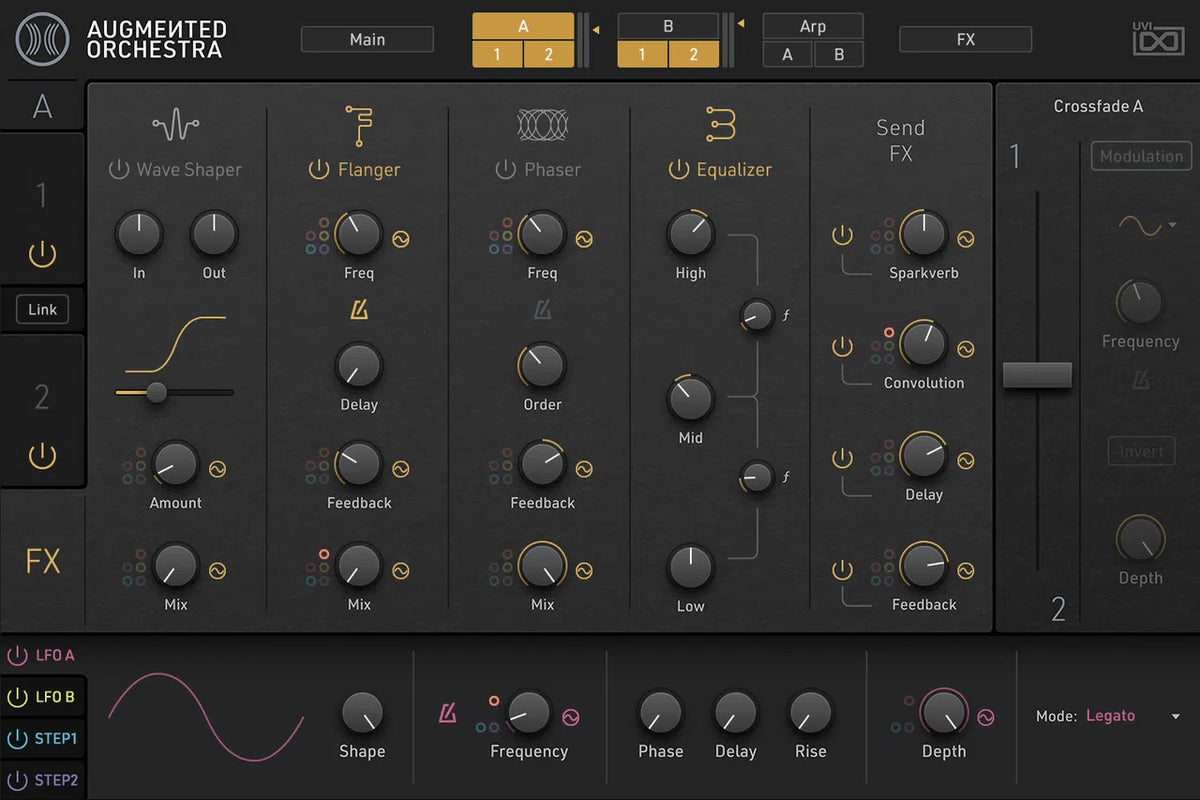Screen dimensions: 1200x800
Task: Click modulation wave icon next to Flanger Freq
Action: point(401,239)
